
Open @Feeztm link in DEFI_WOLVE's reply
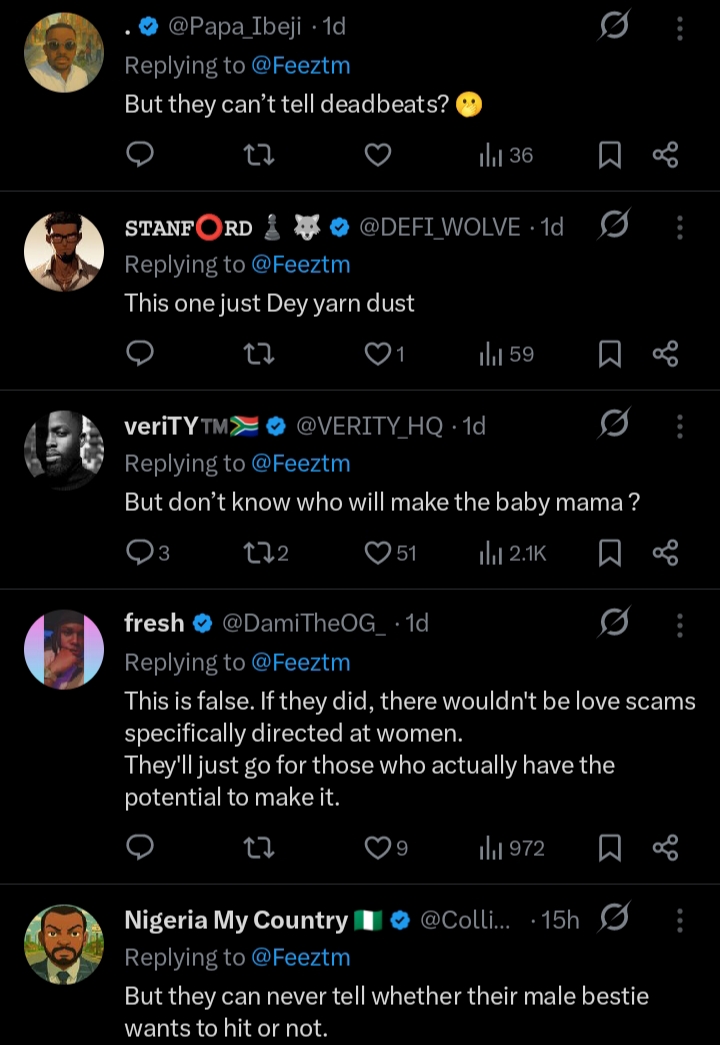pos(300,265)
